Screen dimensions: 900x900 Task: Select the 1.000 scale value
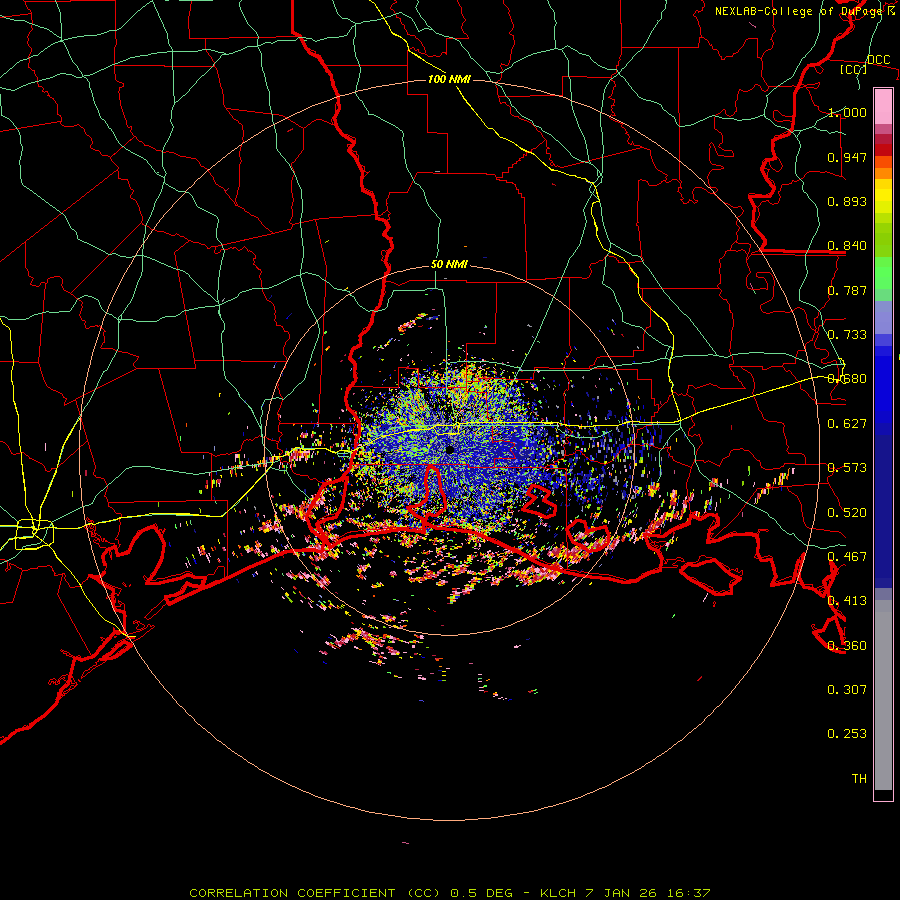847,112
